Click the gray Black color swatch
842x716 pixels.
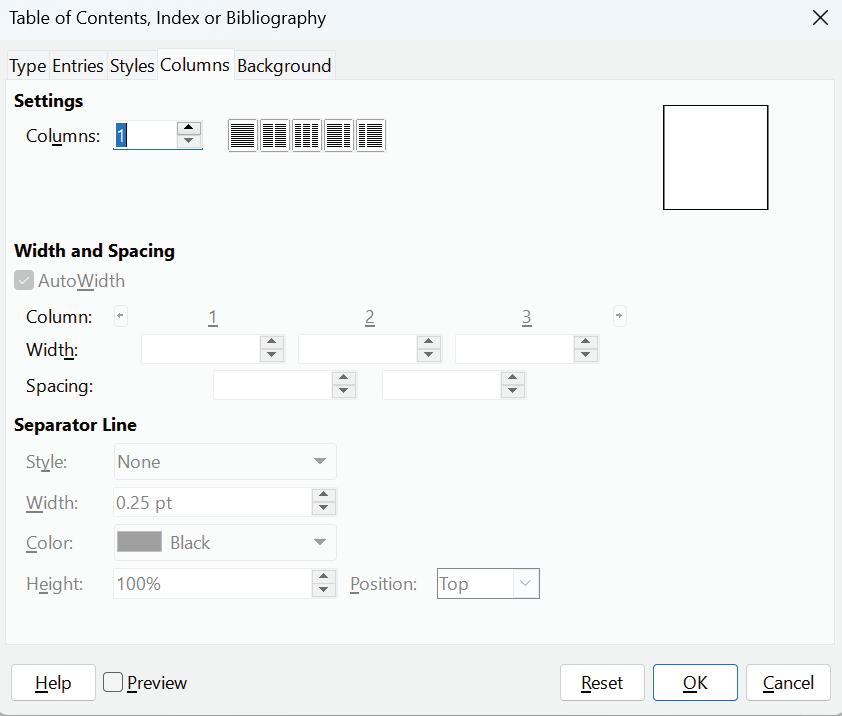tap(139, 542)
